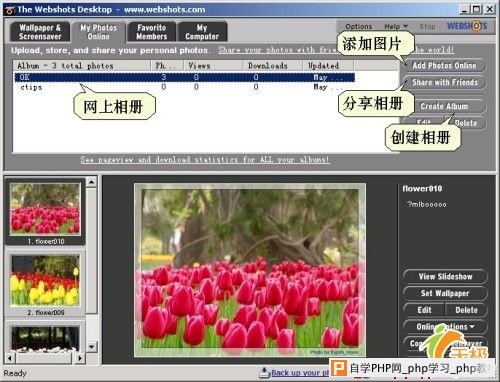Click the Webshots title bar icon
Viewport: 500px width, 382px height.
pos(10,10)
